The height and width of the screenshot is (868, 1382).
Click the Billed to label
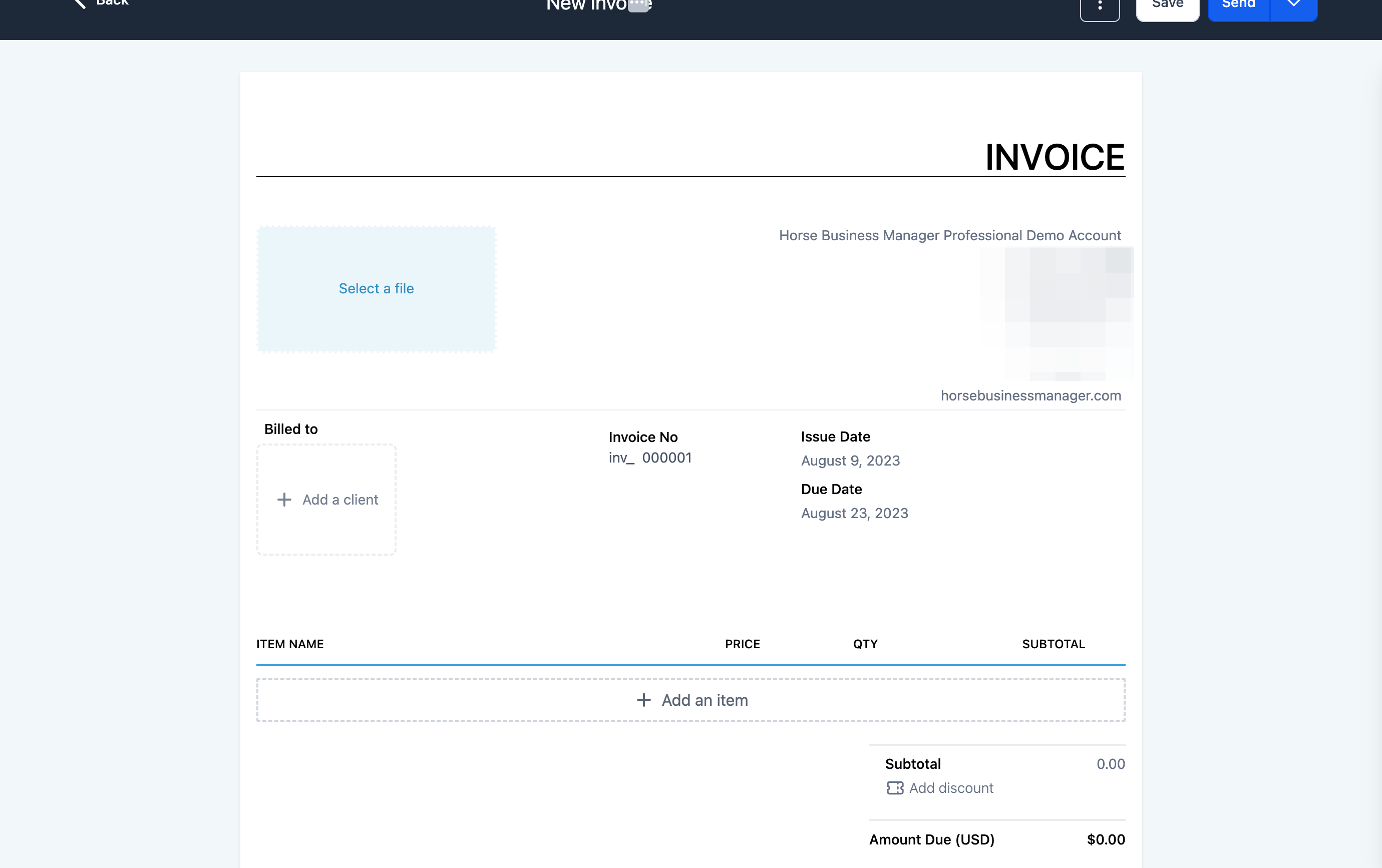click(x=290, y=428)
